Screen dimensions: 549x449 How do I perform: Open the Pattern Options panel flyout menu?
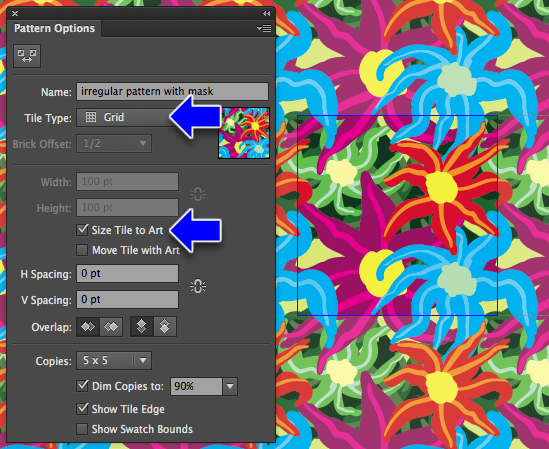coord(264,28)
